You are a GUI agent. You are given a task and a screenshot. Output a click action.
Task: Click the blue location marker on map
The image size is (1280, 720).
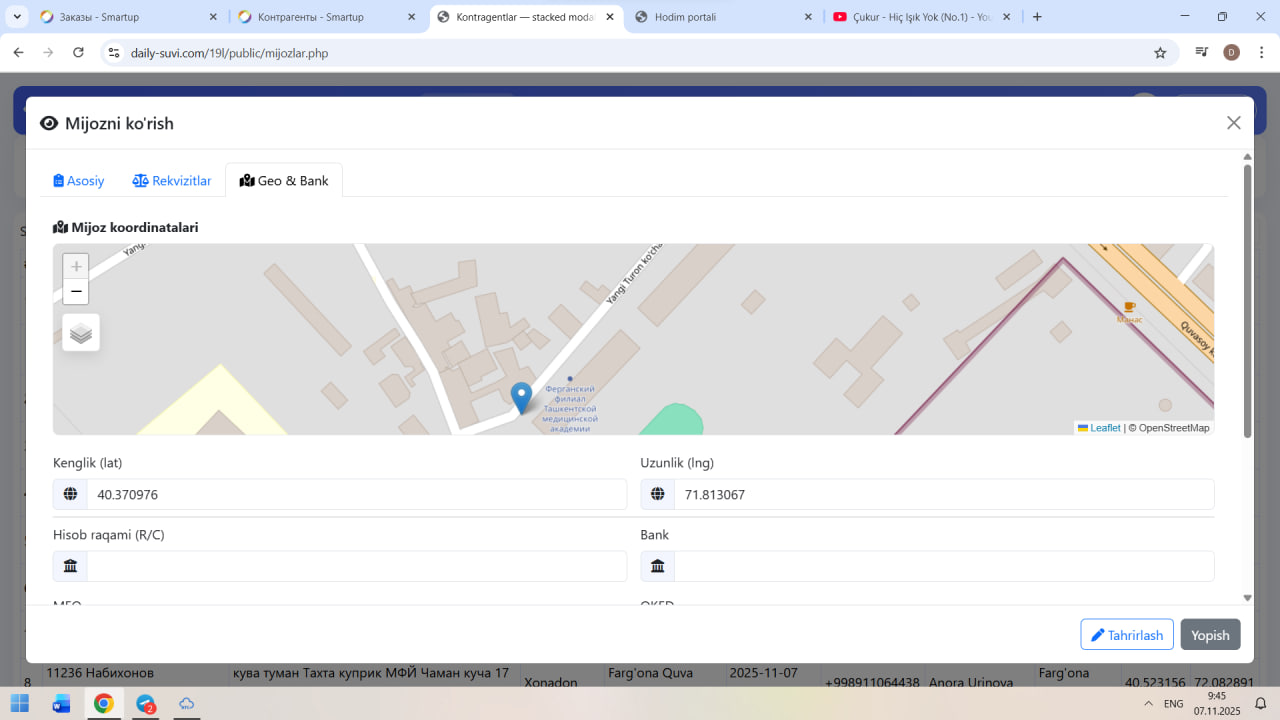pyautogui.click(x=521, y=396)
